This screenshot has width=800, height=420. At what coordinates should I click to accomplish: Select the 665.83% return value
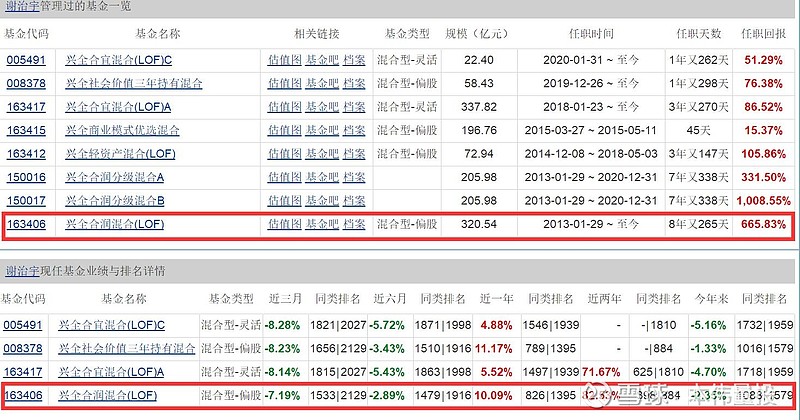(x=763, y=224)
